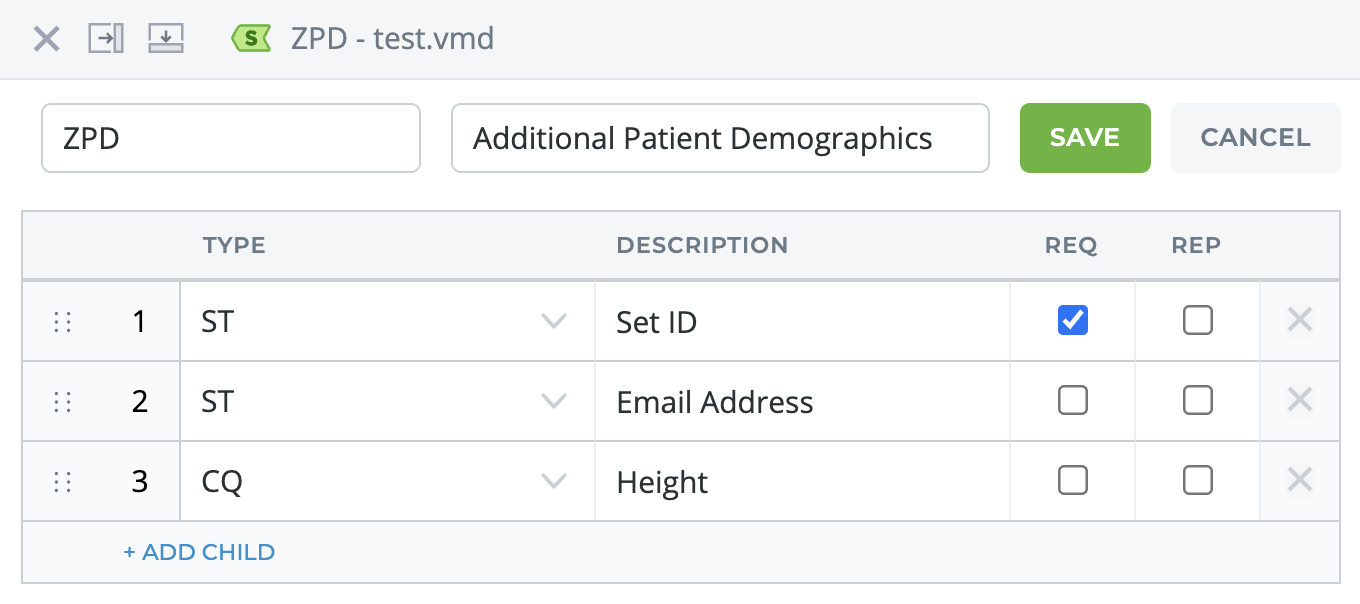Click the drag handle of row 2
The width and height of the screenshot is (1360, 604).
point(62,402)
